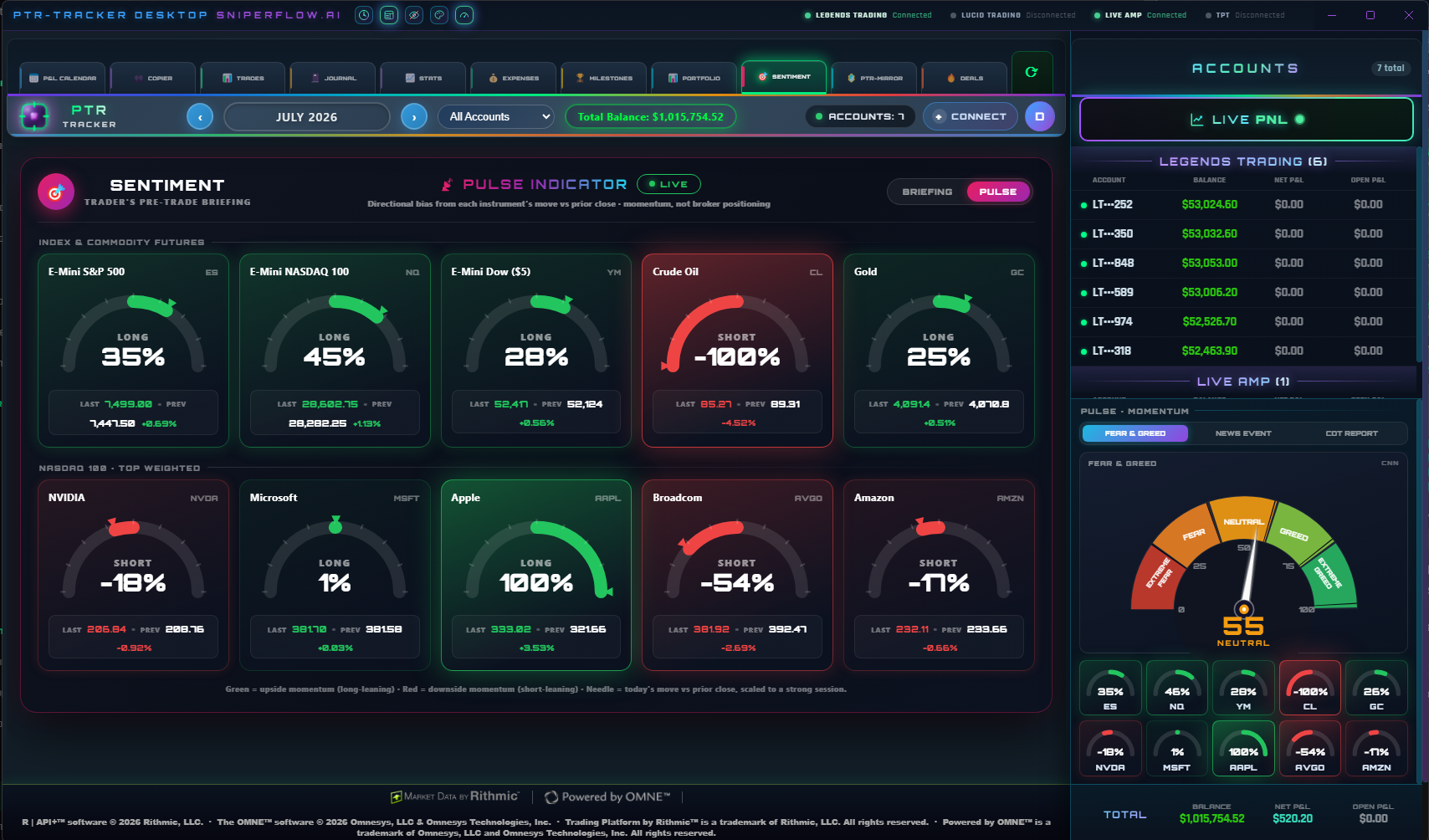Switch to BRIEFING view

927,192
